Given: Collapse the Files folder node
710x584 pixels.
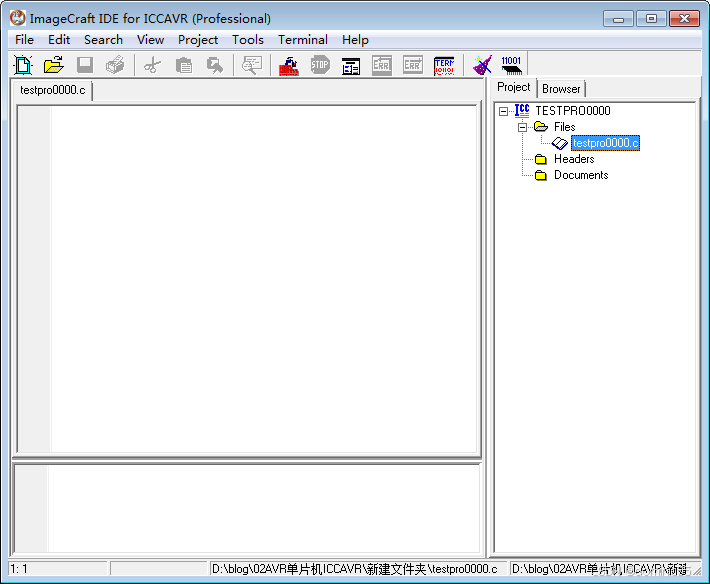Looking at the screenshot, I should coord(522,127).
